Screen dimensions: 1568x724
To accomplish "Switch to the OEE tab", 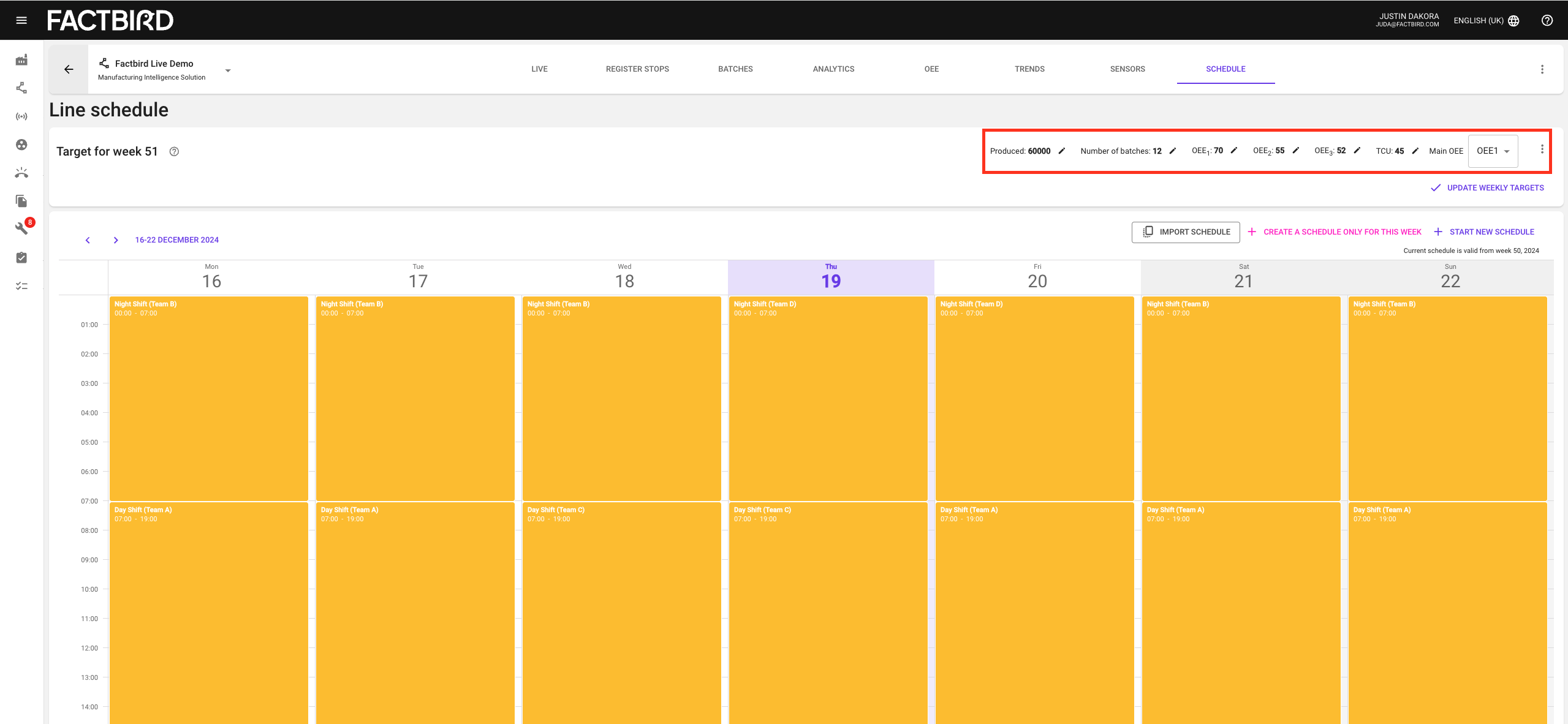I will [931, 69].
